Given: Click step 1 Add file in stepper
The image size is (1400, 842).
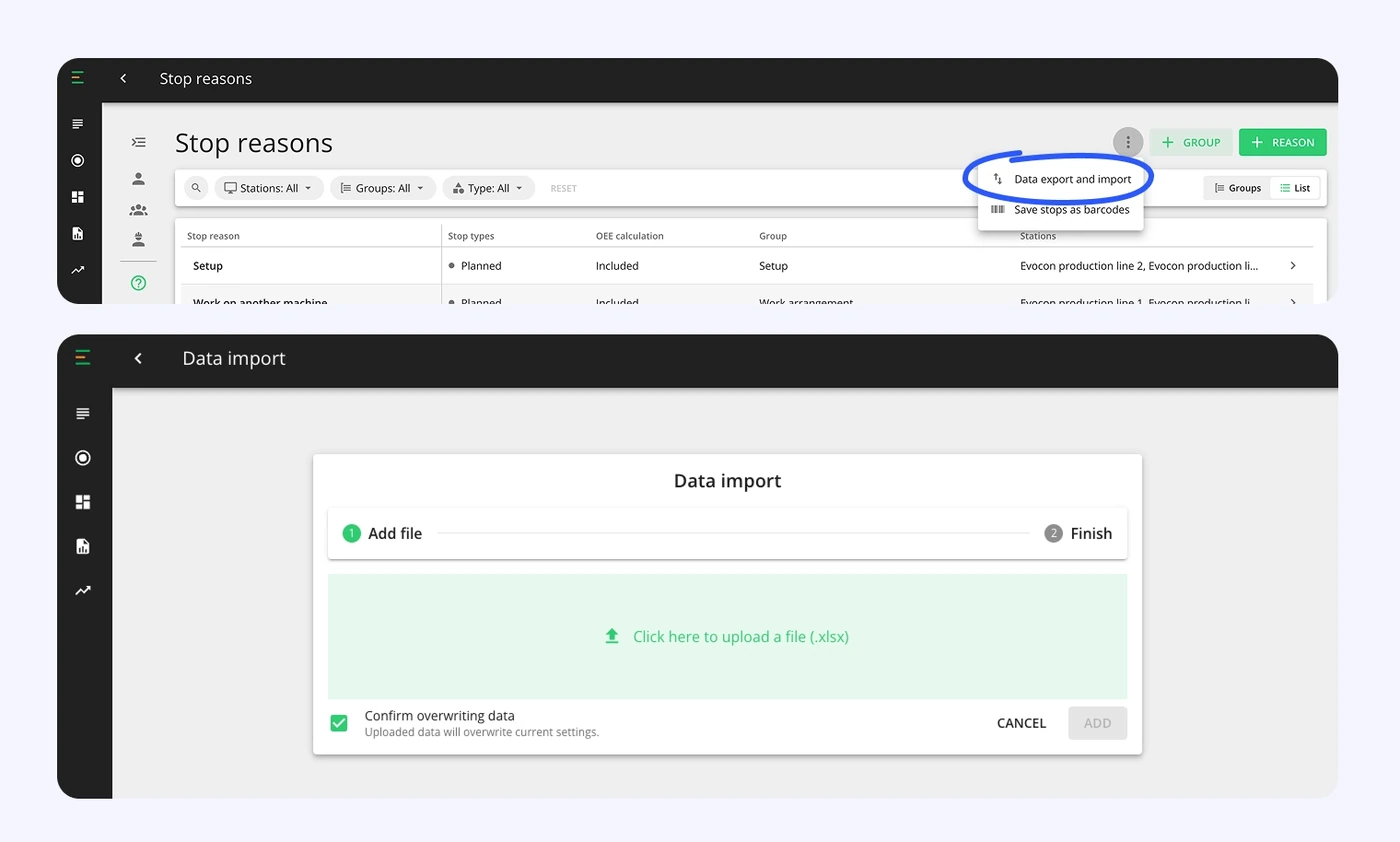Looking at the screenshot, I should 383,533.
